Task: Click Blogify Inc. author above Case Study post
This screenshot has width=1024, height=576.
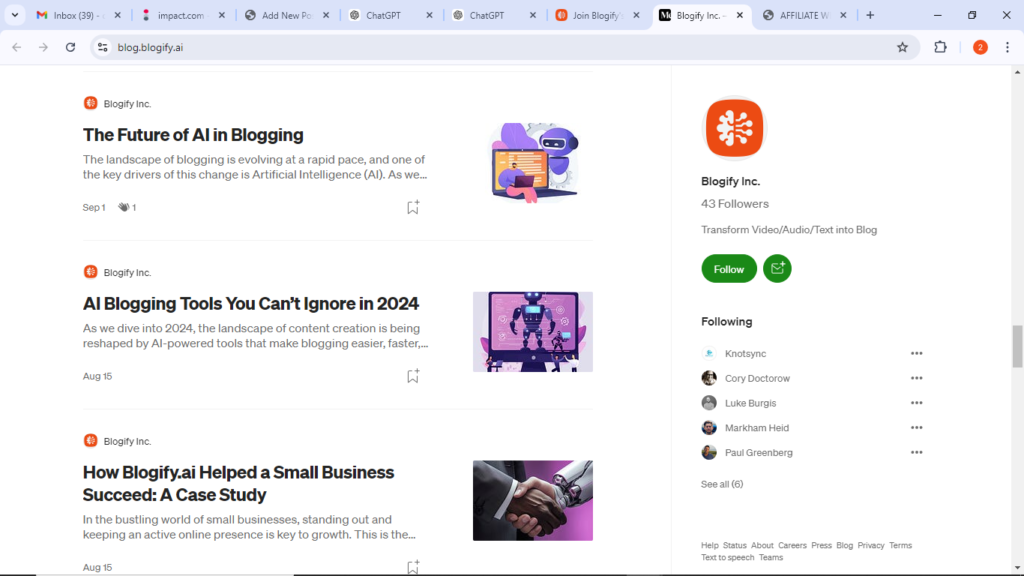Action: [127, 441]
